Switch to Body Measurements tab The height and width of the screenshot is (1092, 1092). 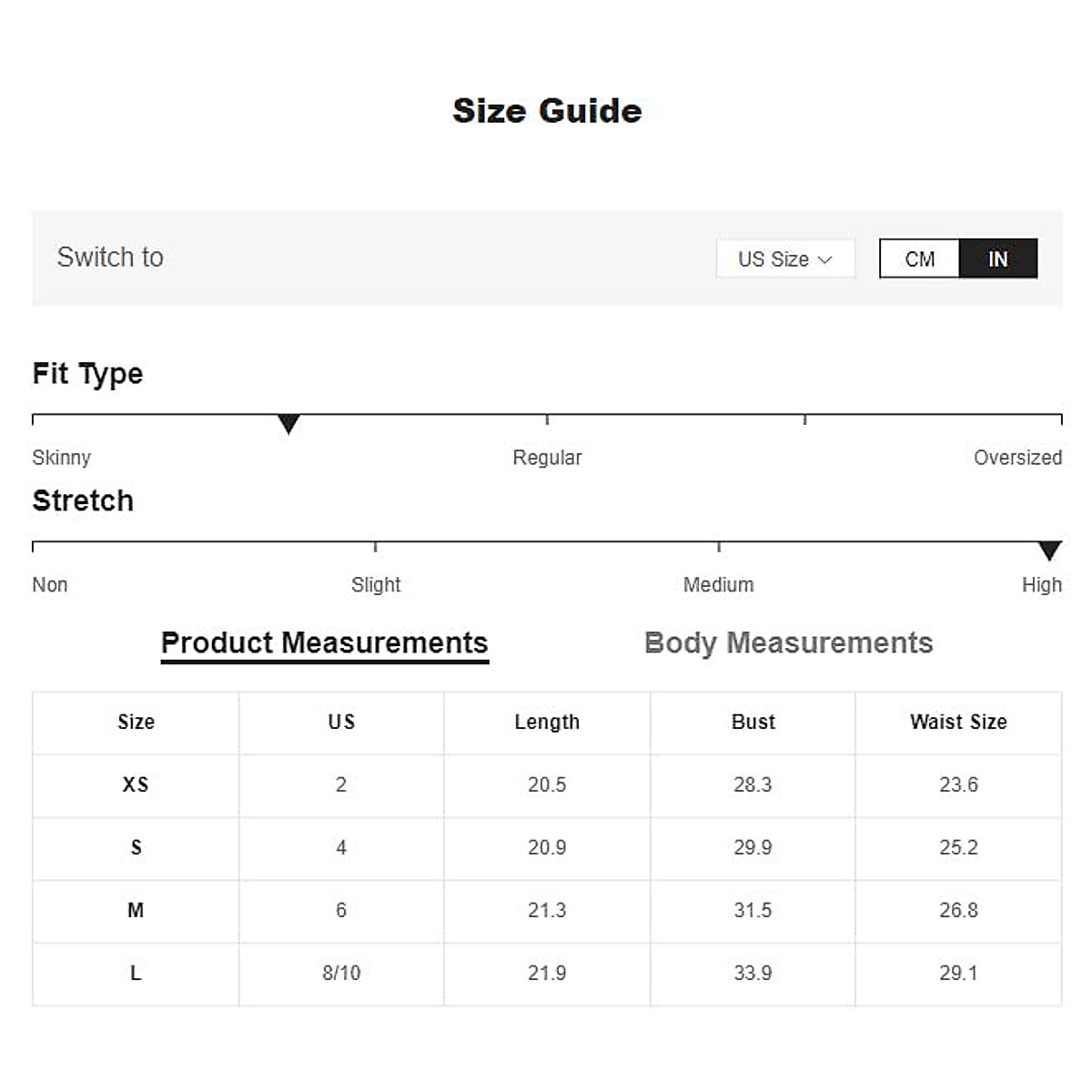pyautogui.click(x=788, y=643)
